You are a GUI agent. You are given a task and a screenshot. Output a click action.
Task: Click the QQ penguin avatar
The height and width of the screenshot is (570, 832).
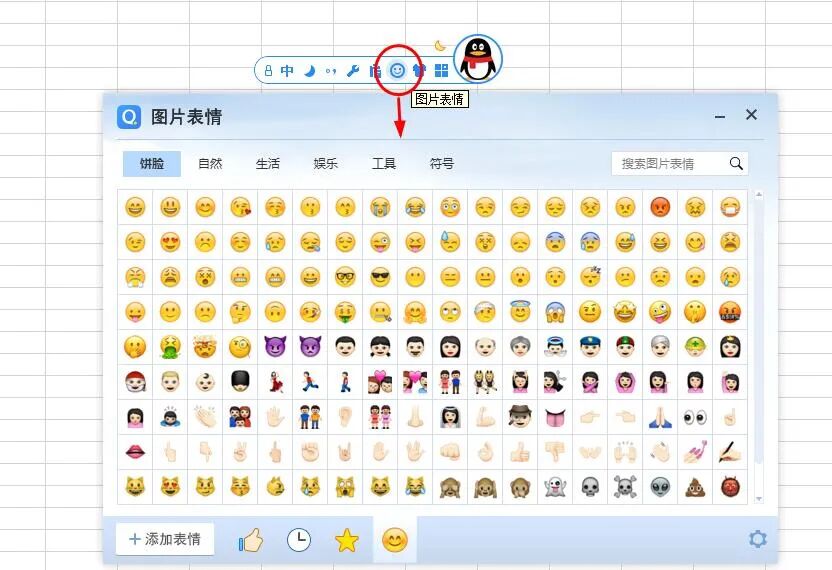coord(478,59)
